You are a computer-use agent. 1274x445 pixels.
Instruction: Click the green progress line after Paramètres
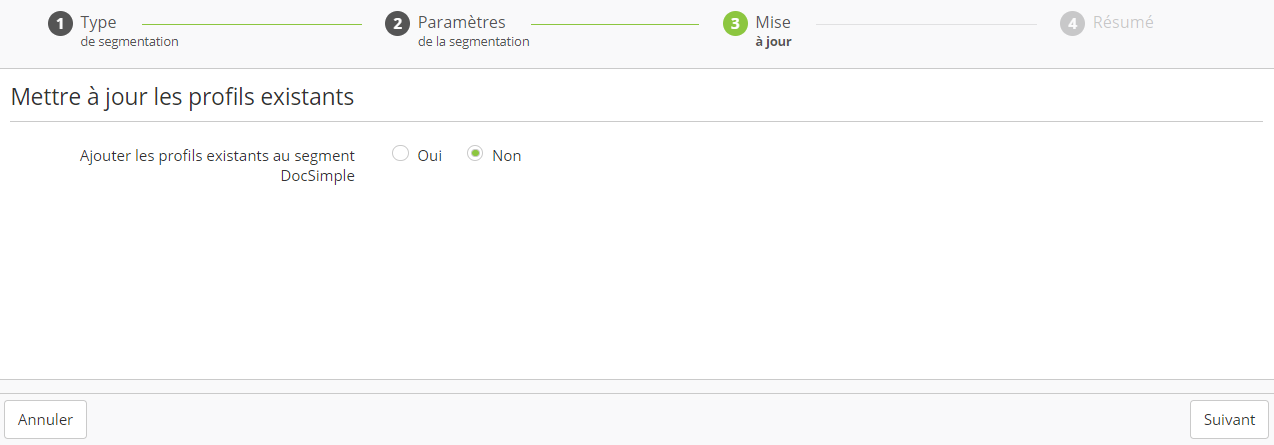614,23
